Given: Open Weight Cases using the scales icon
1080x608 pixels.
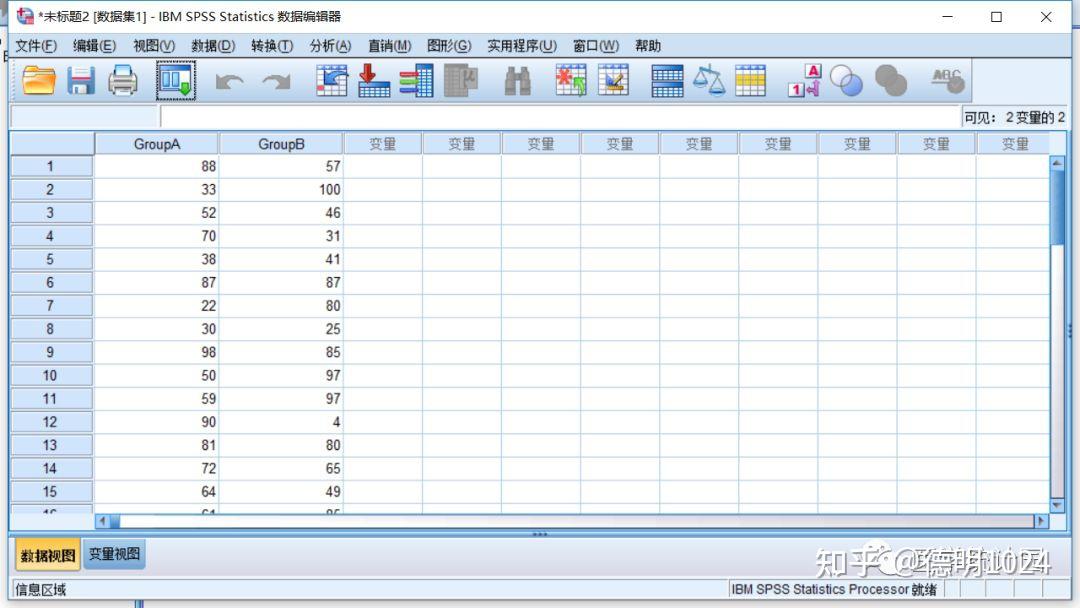Looking at the screenshot, I should 709,80.
